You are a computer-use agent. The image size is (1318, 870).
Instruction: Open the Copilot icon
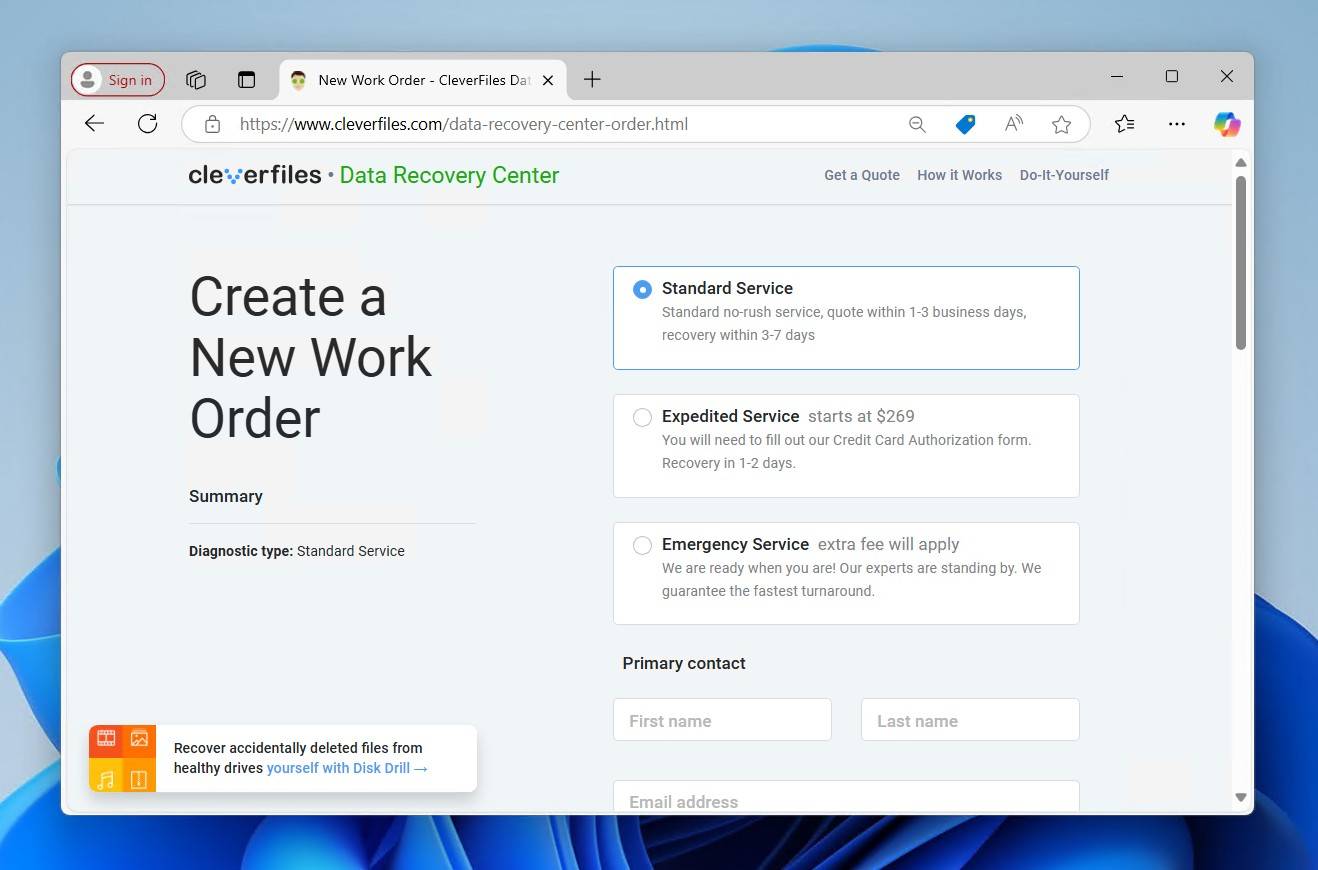(1227, 124)
